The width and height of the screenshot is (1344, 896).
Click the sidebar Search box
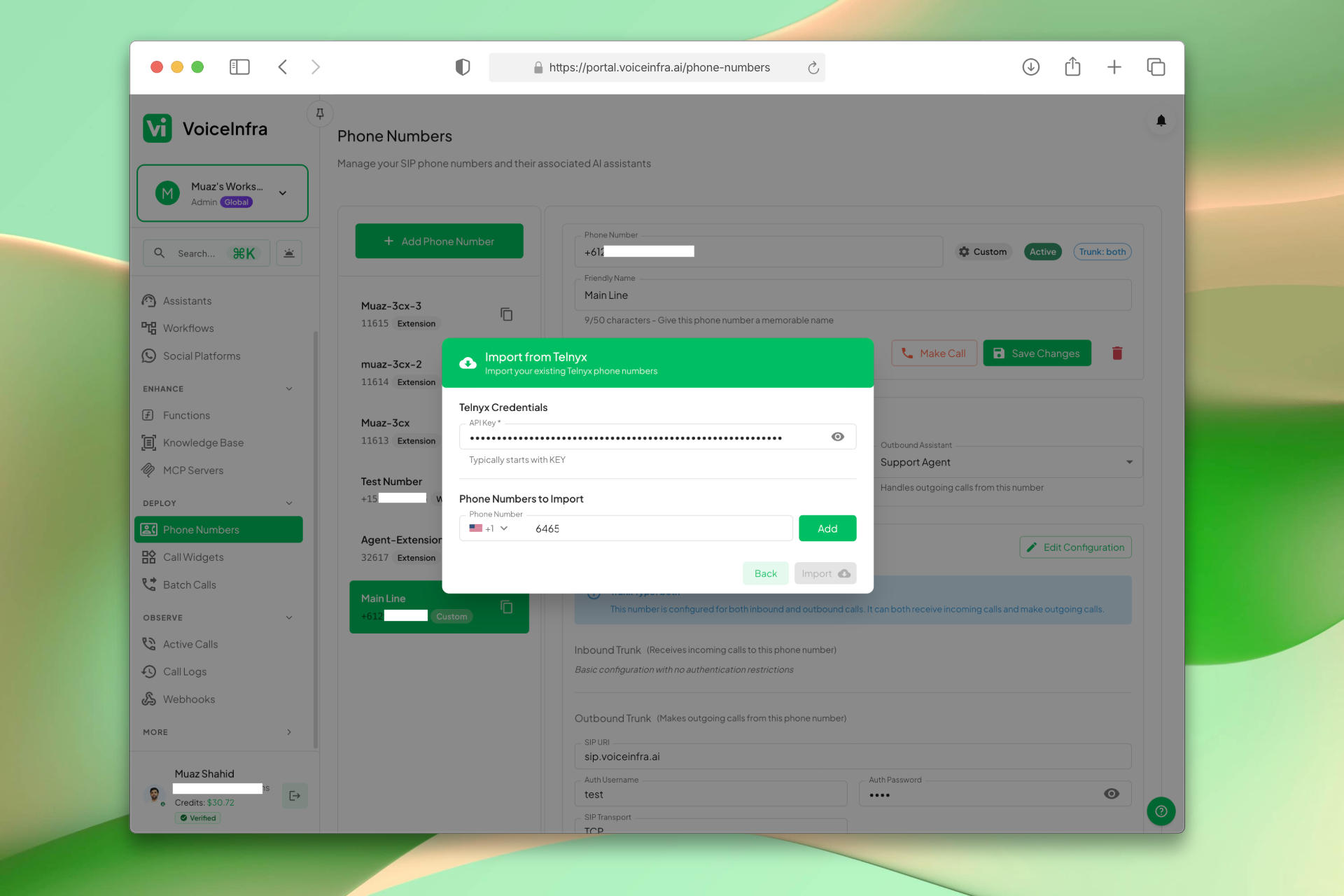[x=206, y=253]
